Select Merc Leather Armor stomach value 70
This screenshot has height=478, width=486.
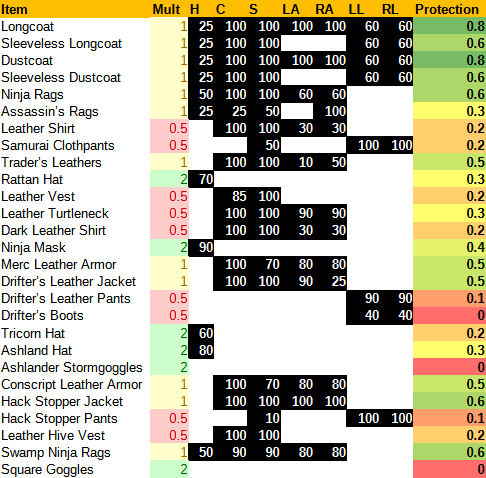coord(264,264)
